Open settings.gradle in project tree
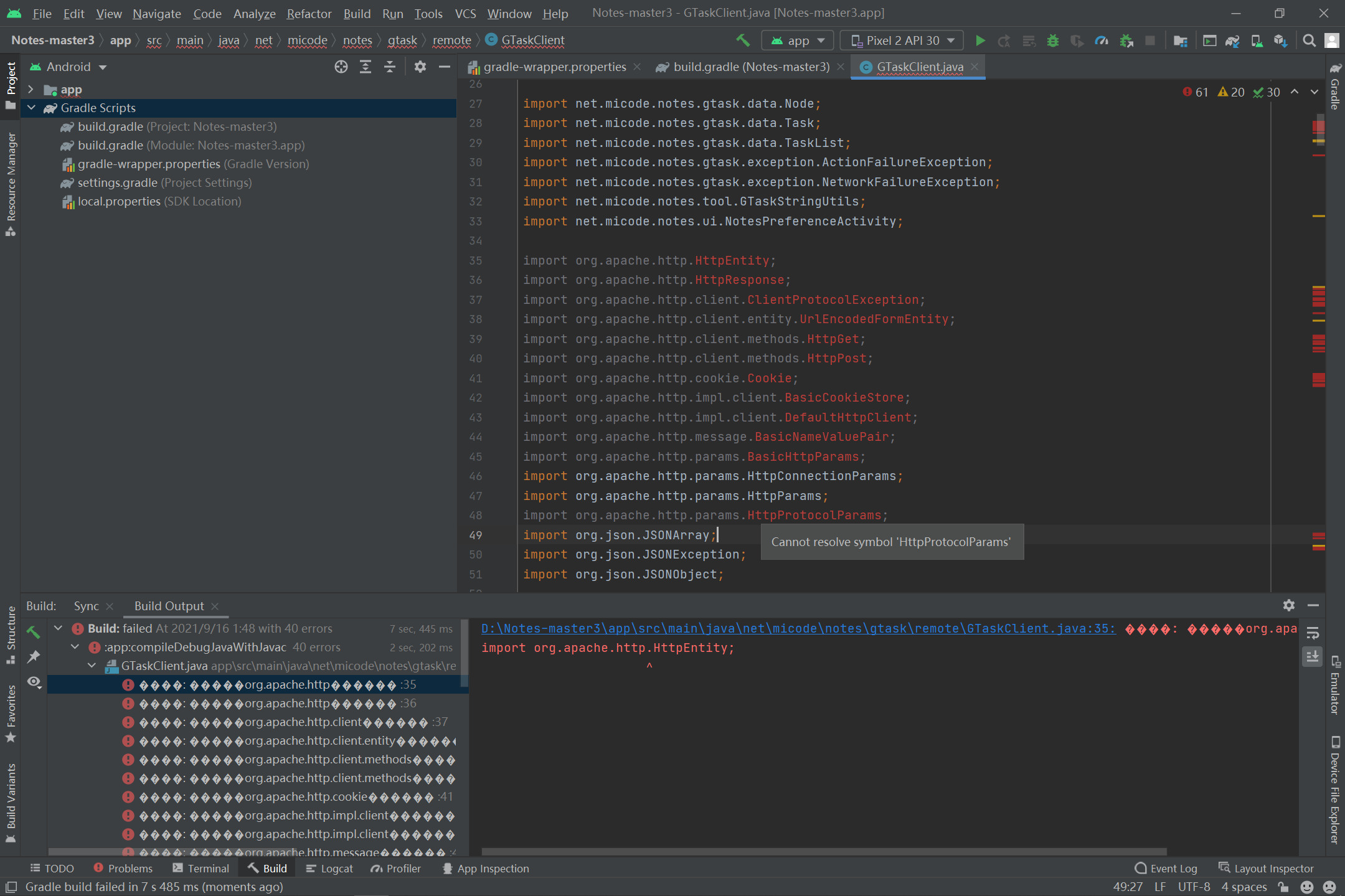The width and height of the screenshot is (1345, 896). pos(117,182)
